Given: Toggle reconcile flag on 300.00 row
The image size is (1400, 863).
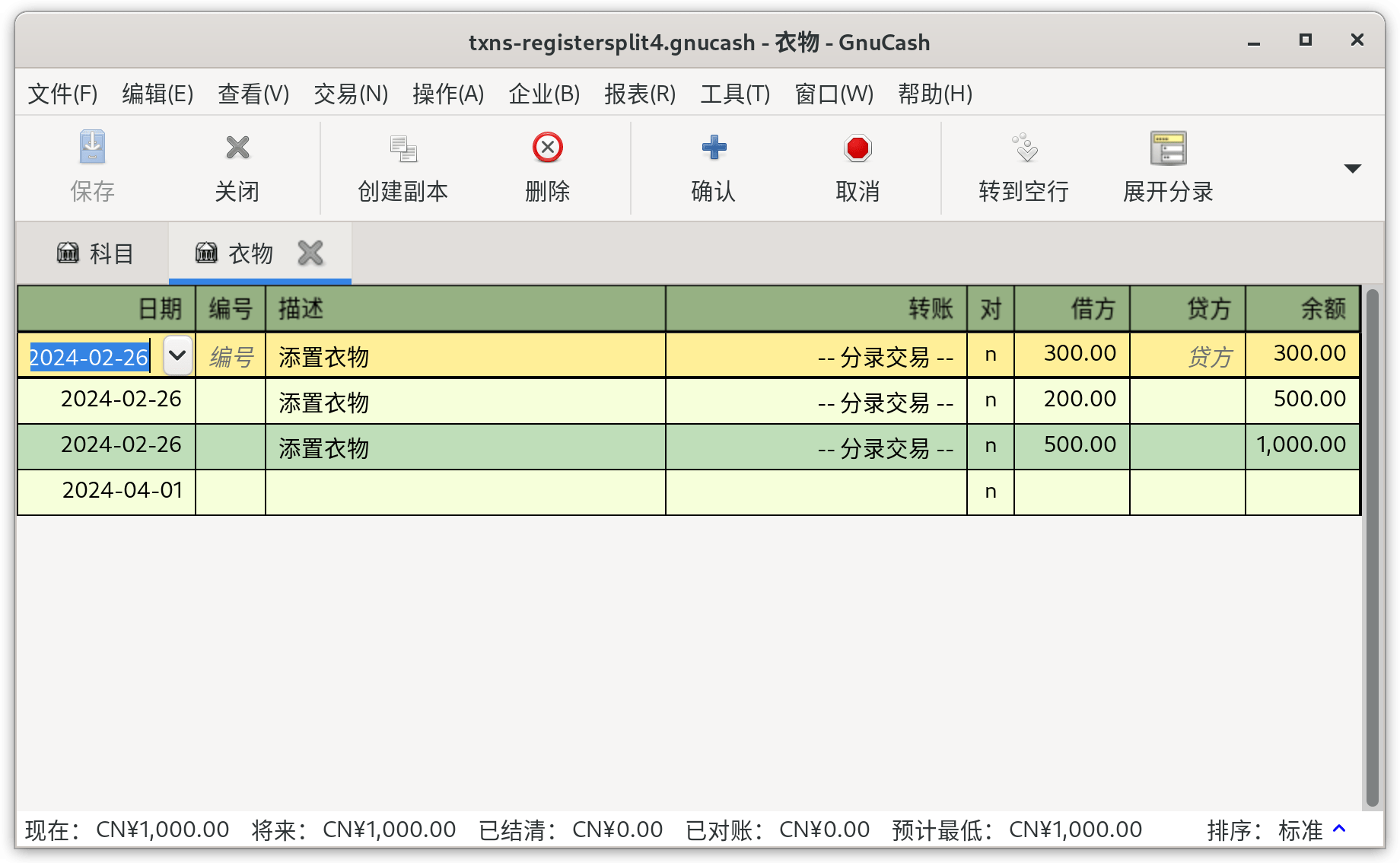Looking at the screenshot, I should [x=990, y=355].
